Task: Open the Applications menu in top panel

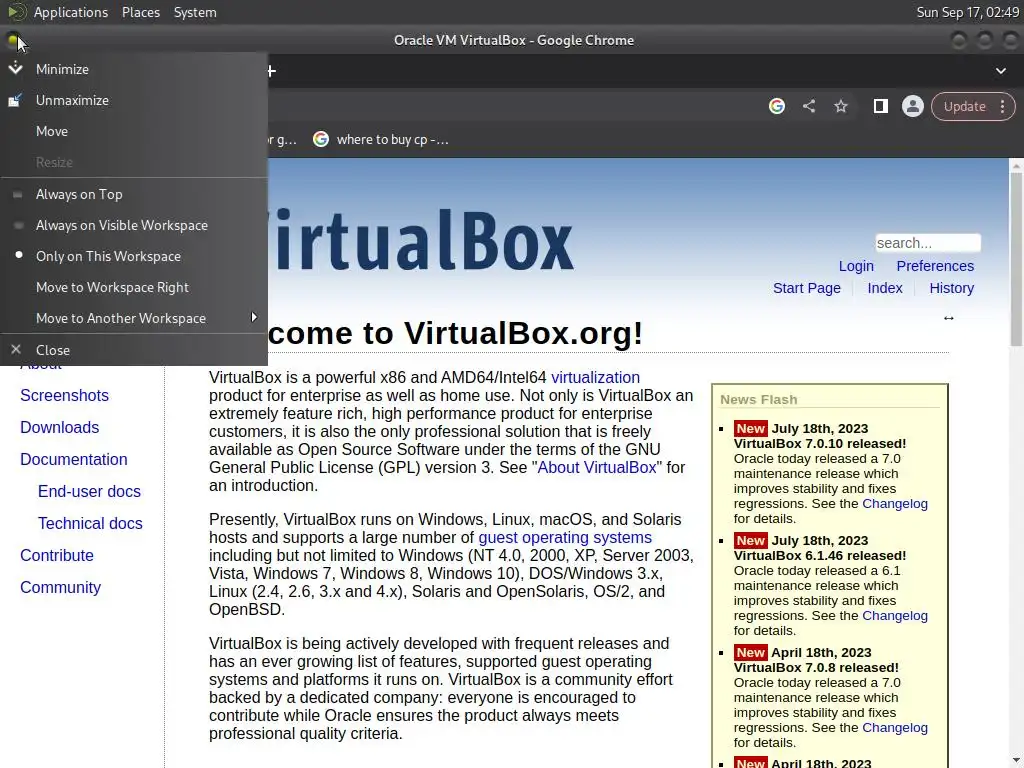Action: click(71, 12)
